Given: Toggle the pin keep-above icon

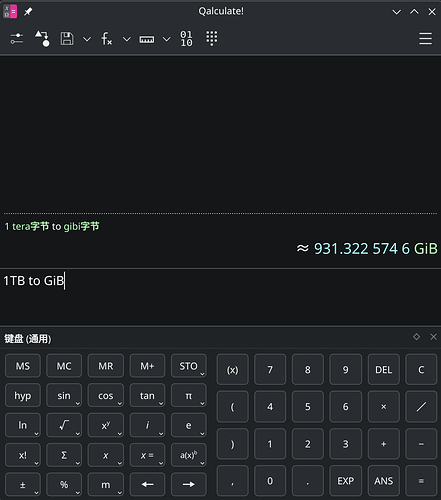Looking at the screenshot, I should click(x=28, y=12).
